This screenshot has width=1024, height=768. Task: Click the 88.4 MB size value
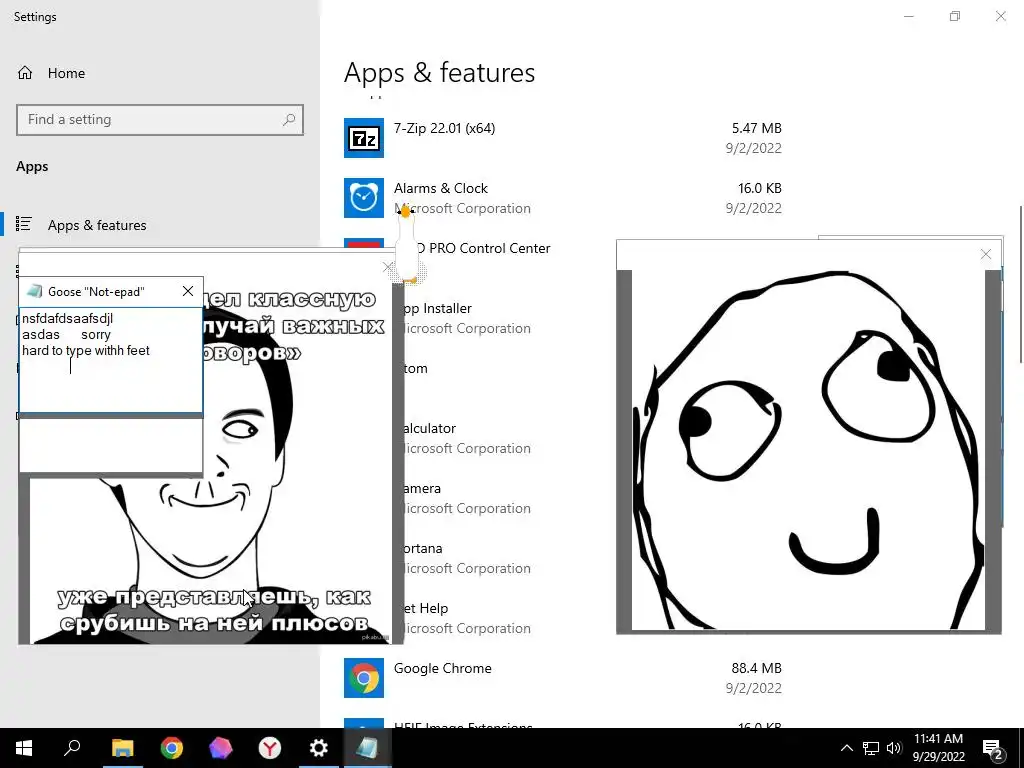click(x=756, y=668)
